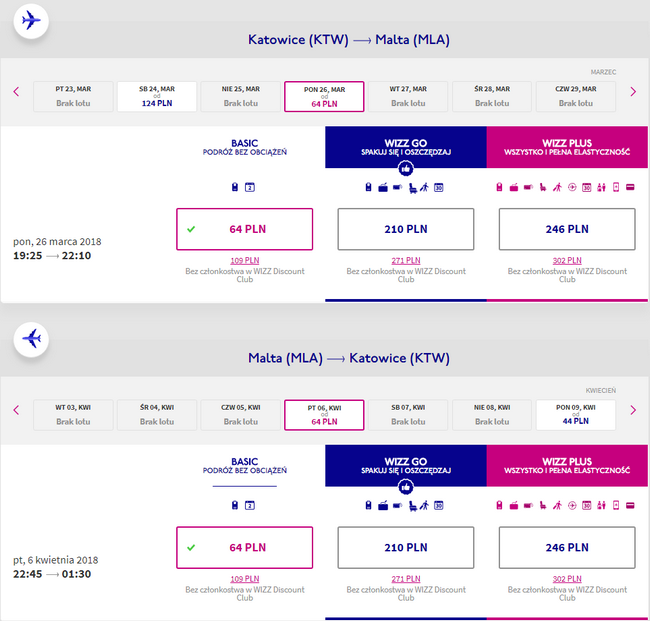The width and height of the screenshot is (650, 621).
Task: Select PON 26, MAR date at 64 PLN
Action: tap(324, 97)
